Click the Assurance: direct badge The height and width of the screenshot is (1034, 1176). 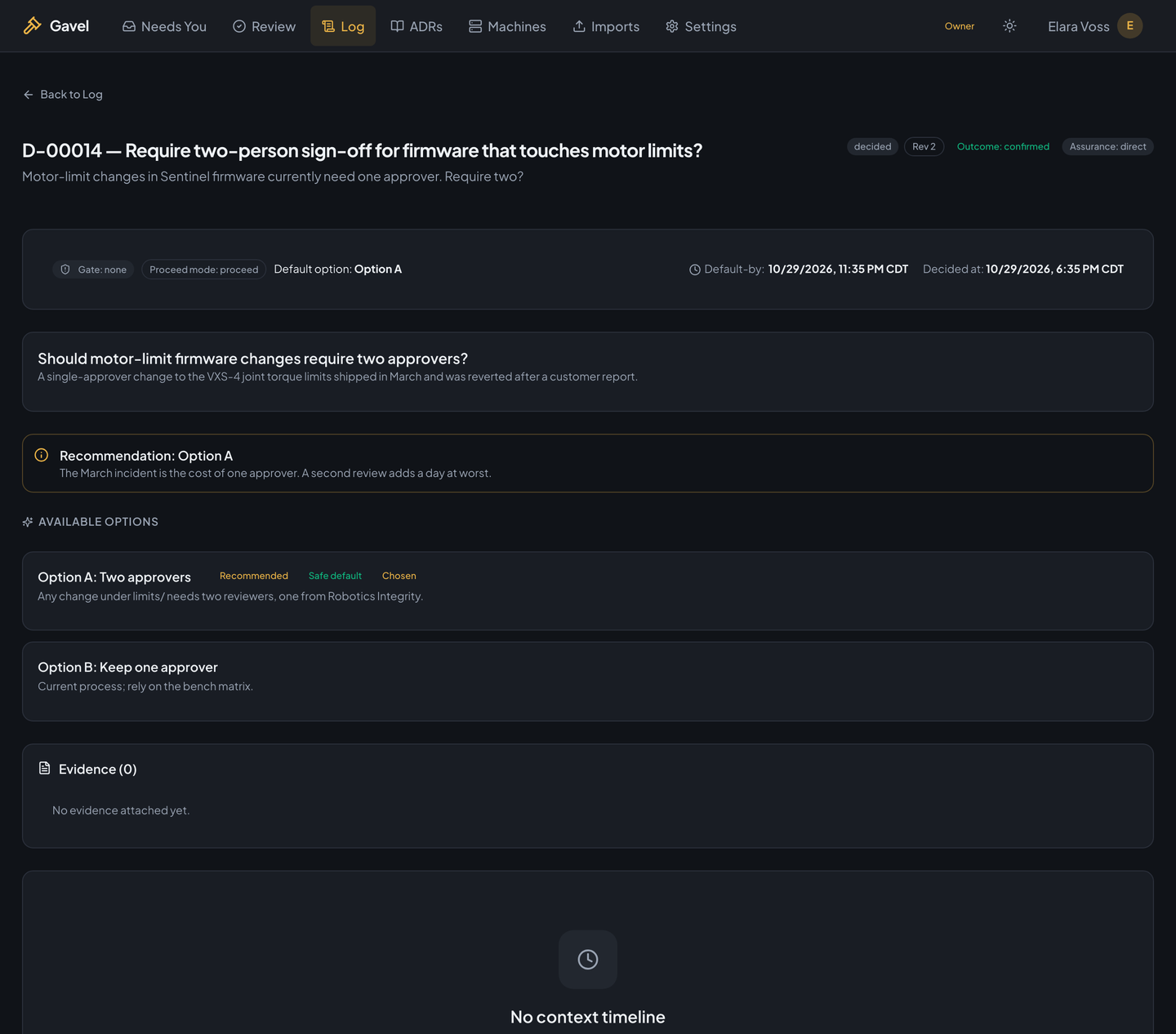pos(1107,147)
